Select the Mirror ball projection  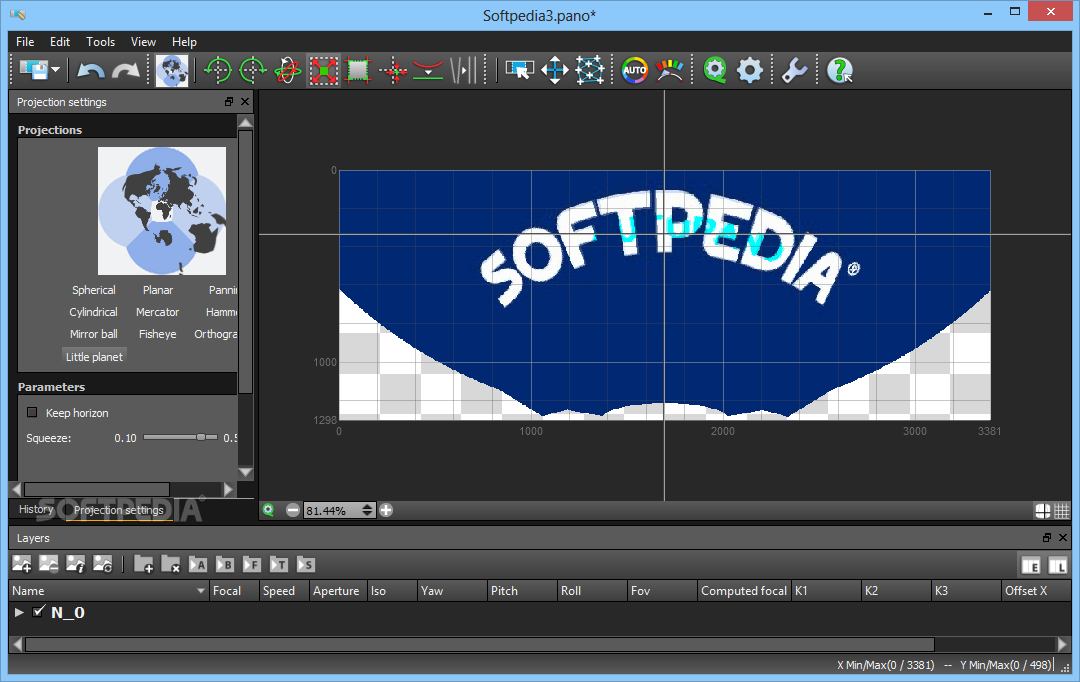point(94,334)
